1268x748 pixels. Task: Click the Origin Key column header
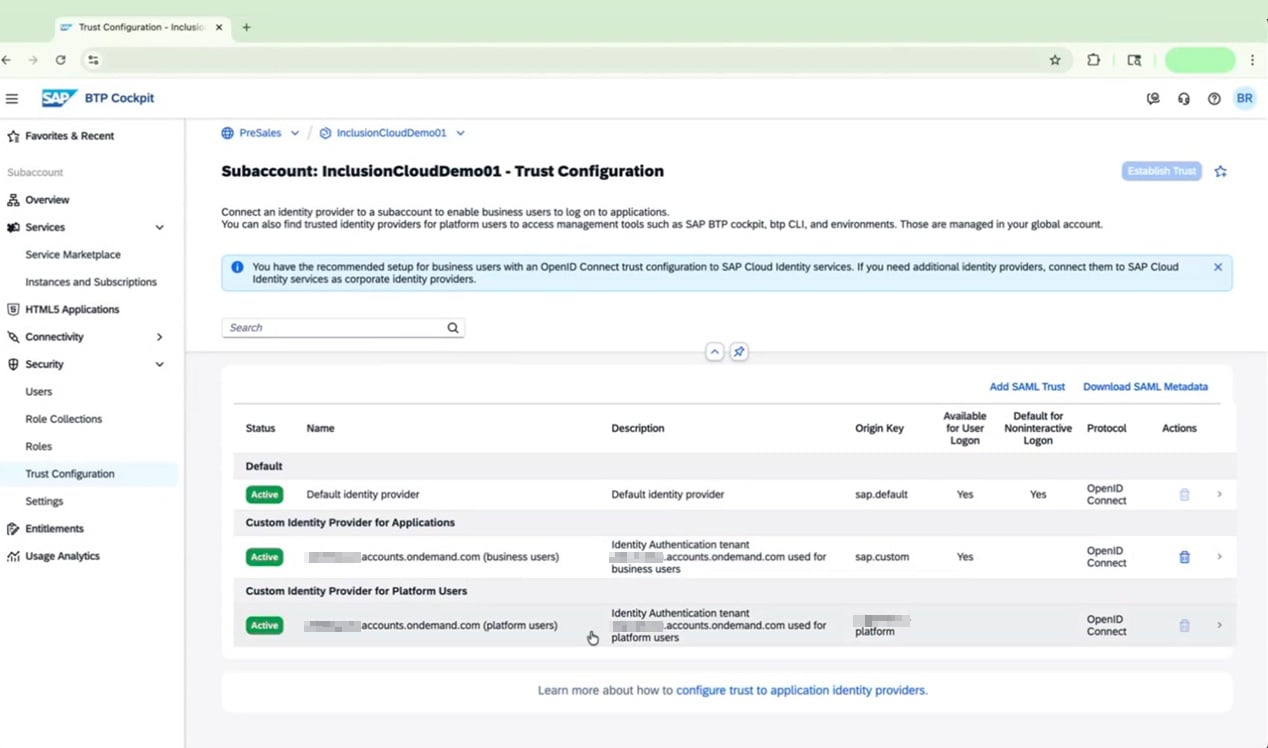(879, 428)
